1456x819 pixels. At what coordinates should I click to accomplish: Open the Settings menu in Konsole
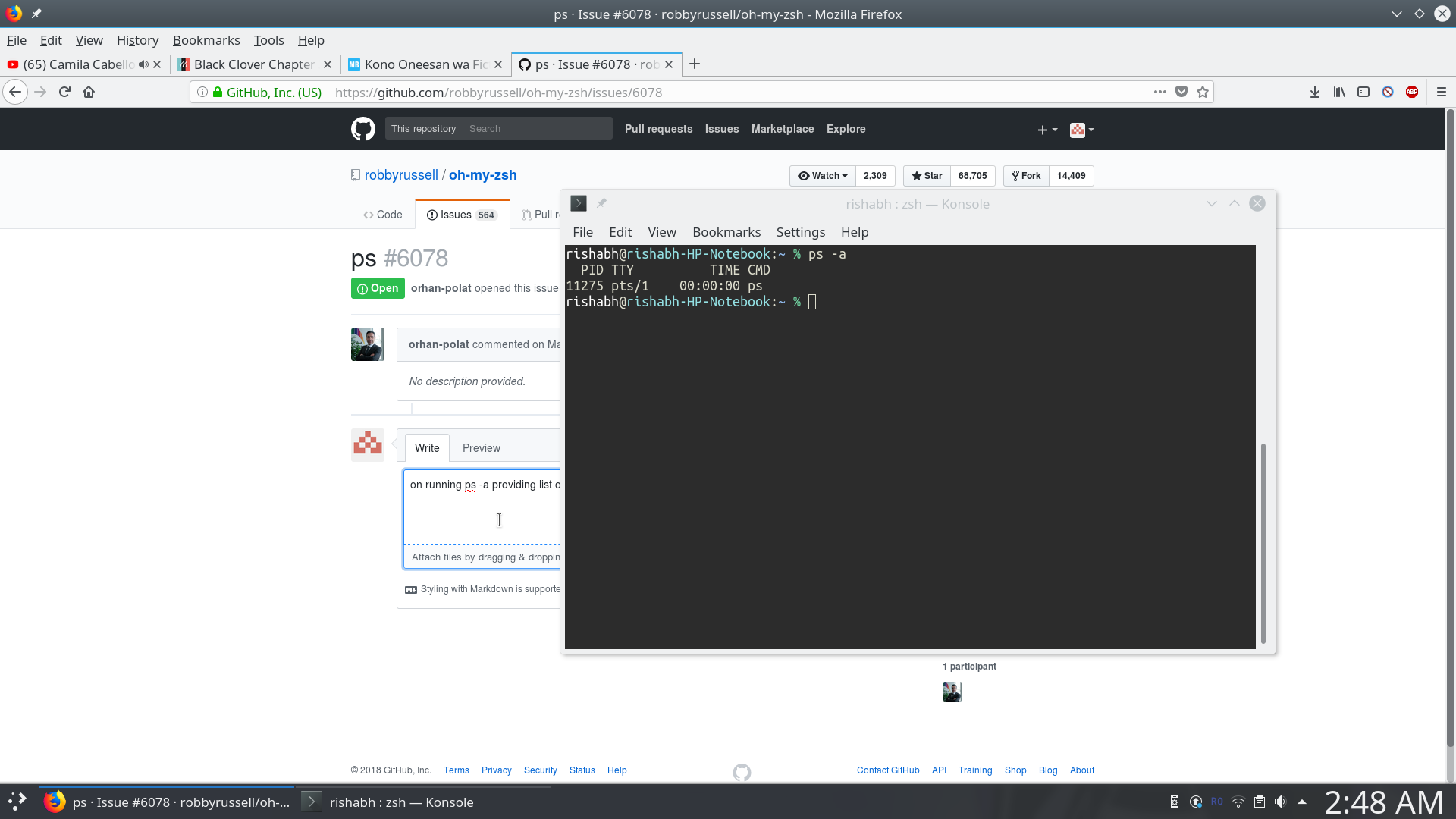(x=800, y=232)
